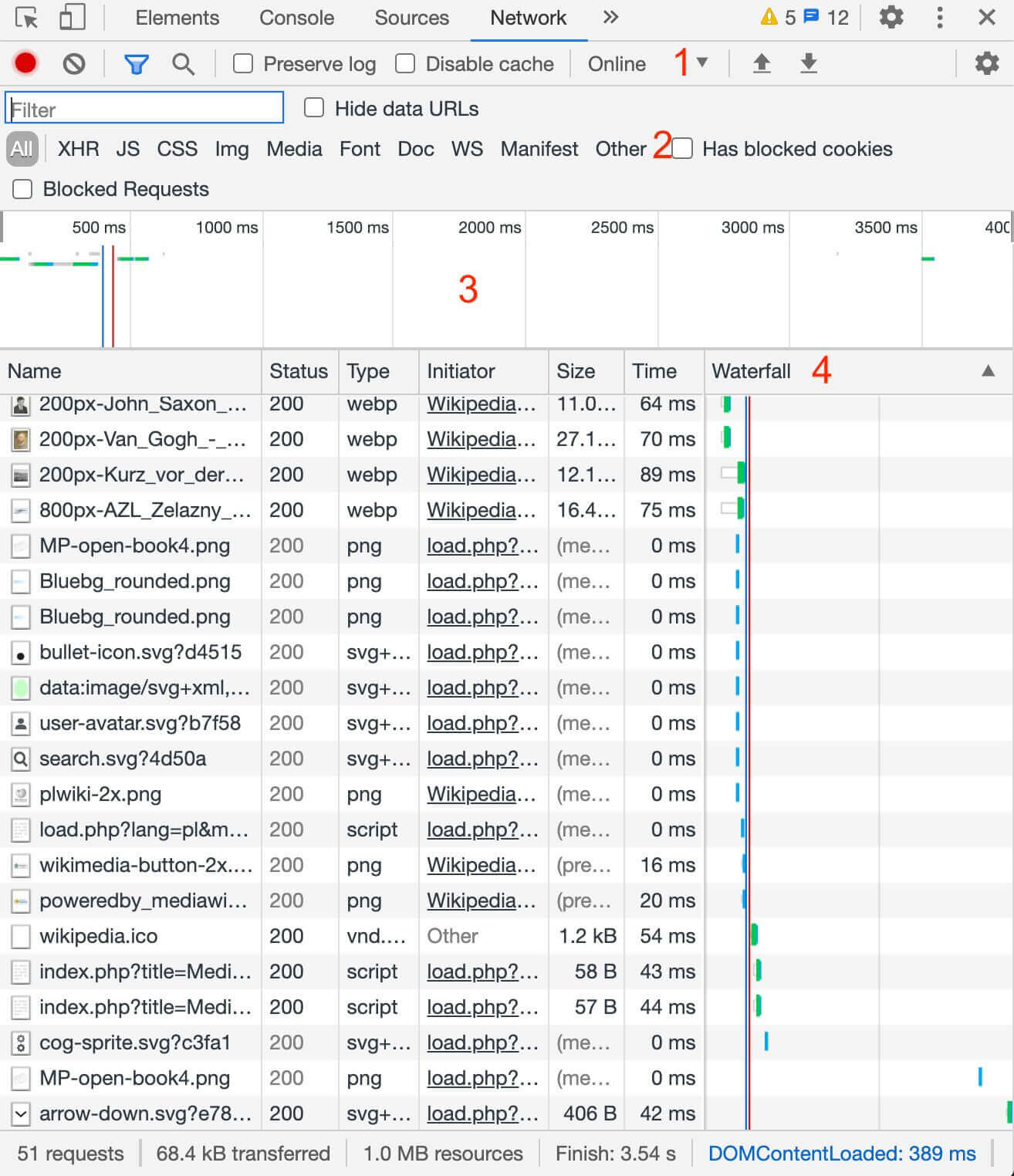1014x1176 pixels.
Task: Enable Disable cache
Action: (405, 64)
